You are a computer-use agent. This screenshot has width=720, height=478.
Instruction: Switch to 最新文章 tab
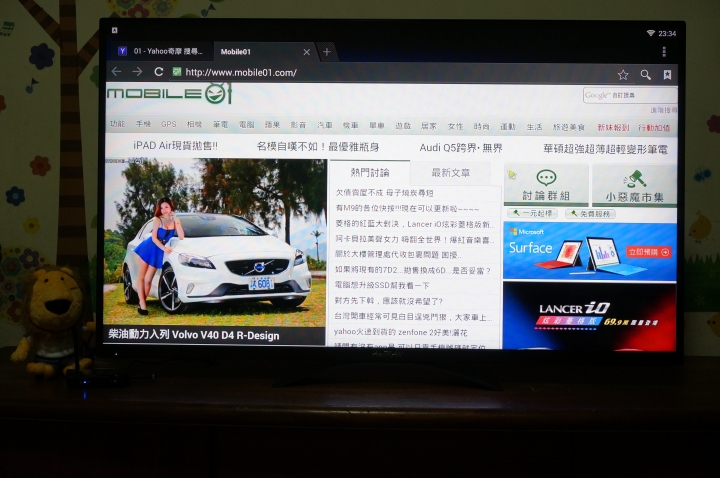(x=450, y=173)
